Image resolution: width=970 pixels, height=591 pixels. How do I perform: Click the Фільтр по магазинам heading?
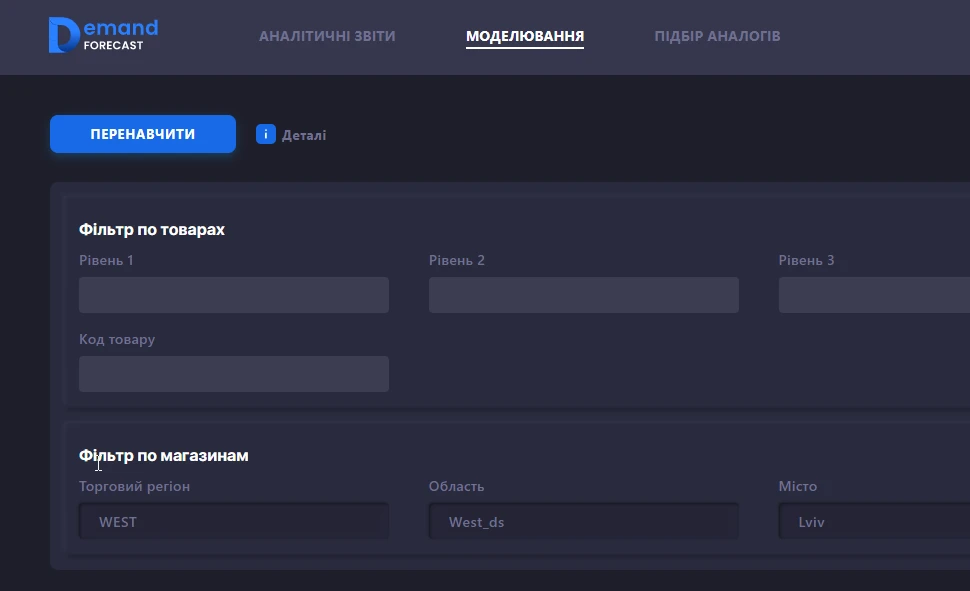pyautogui.click(x=164, y=456)
